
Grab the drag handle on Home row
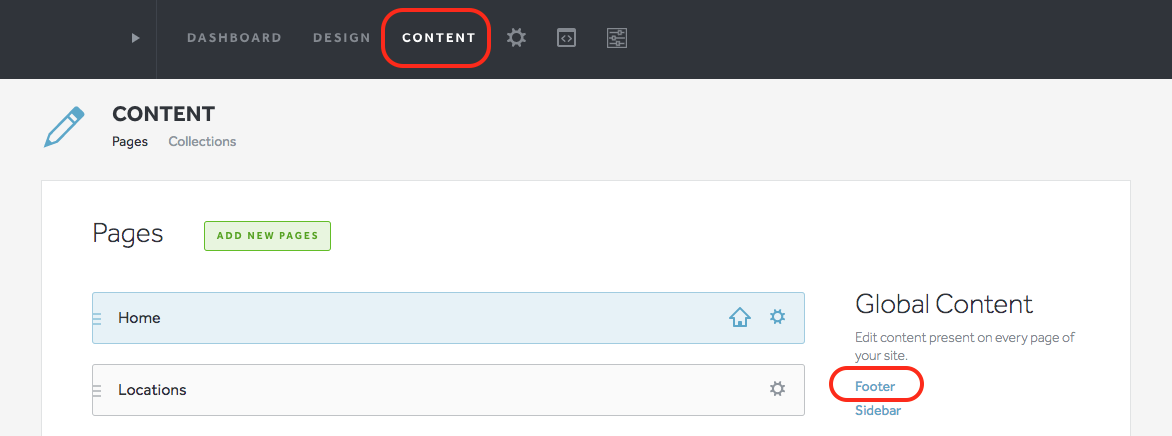96,319
